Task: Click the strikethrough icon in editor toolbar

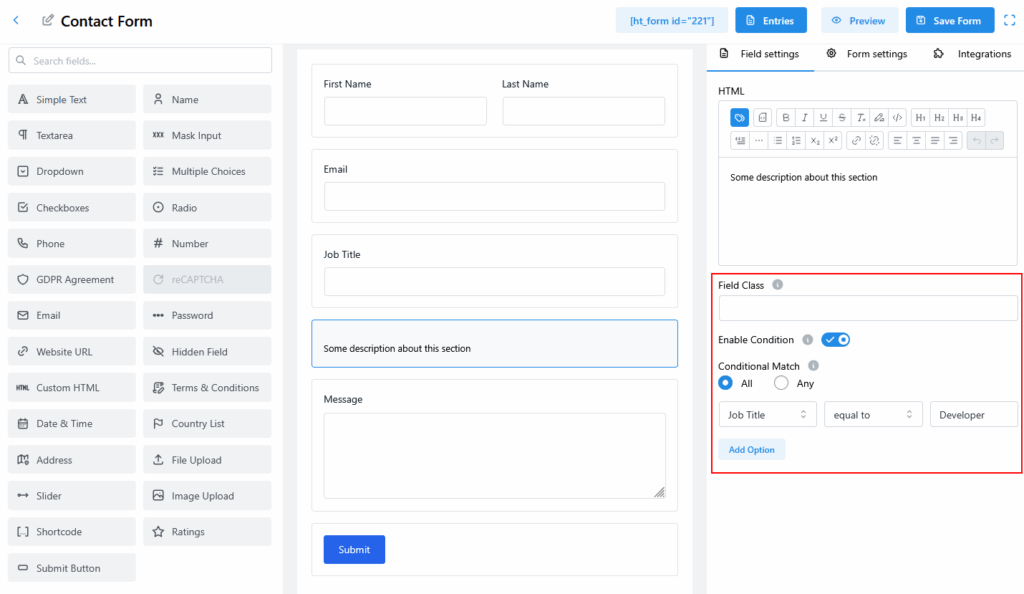Action: point(842,117)
